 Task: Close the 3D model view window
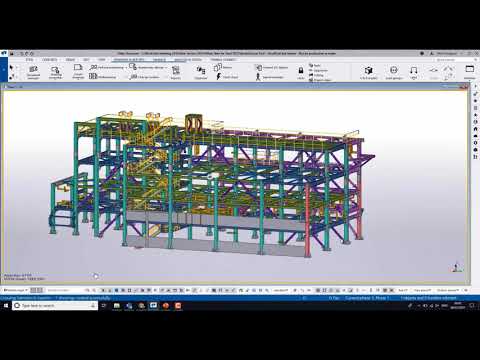click(466, 87)
